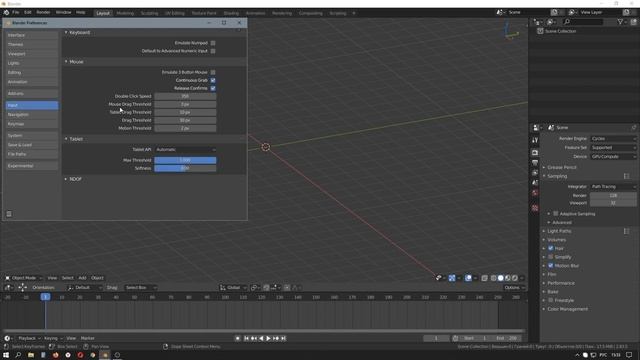Enable Emulate Numpad checkbox
The image size is (640, 360).
[213, 43]
